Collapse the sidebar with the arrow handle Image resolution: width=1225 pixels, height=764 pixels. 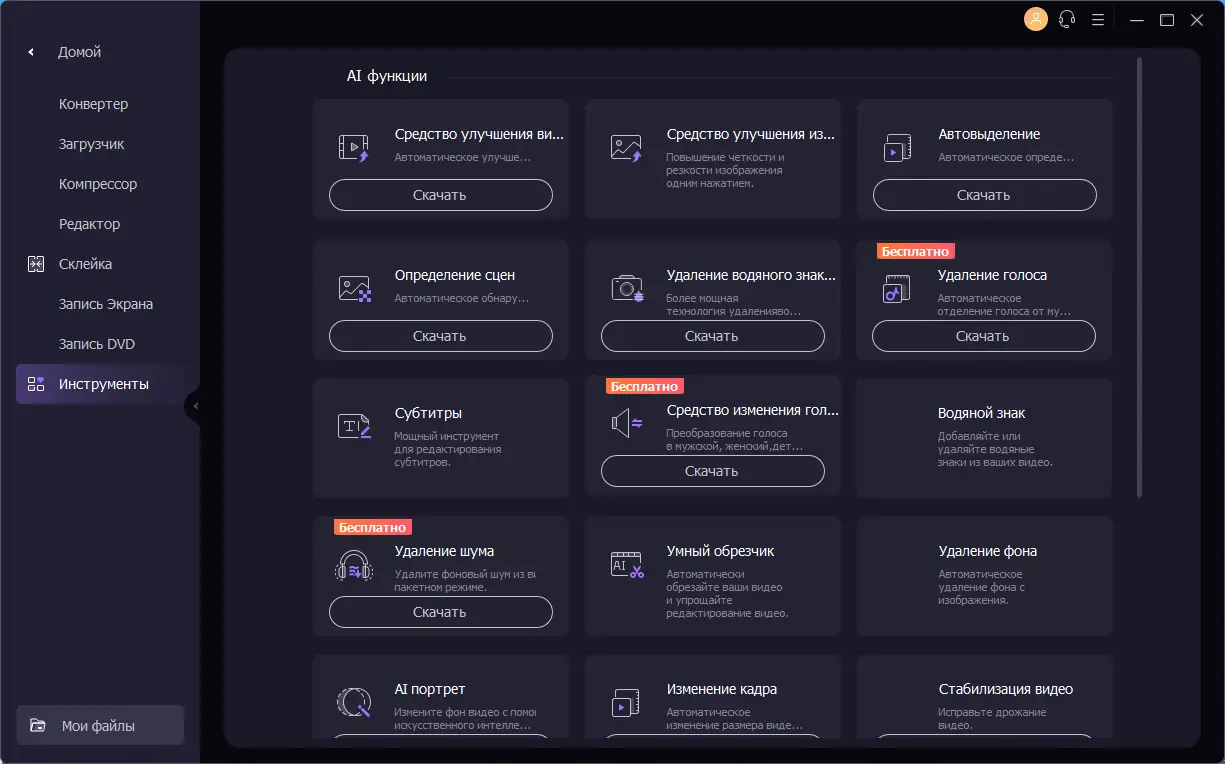(195, 406)
